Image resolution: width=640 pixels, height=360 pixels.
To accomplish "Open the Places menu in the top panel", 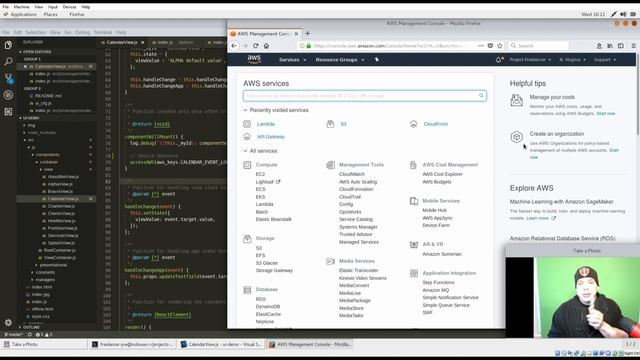I will click(x=51, y=14).
